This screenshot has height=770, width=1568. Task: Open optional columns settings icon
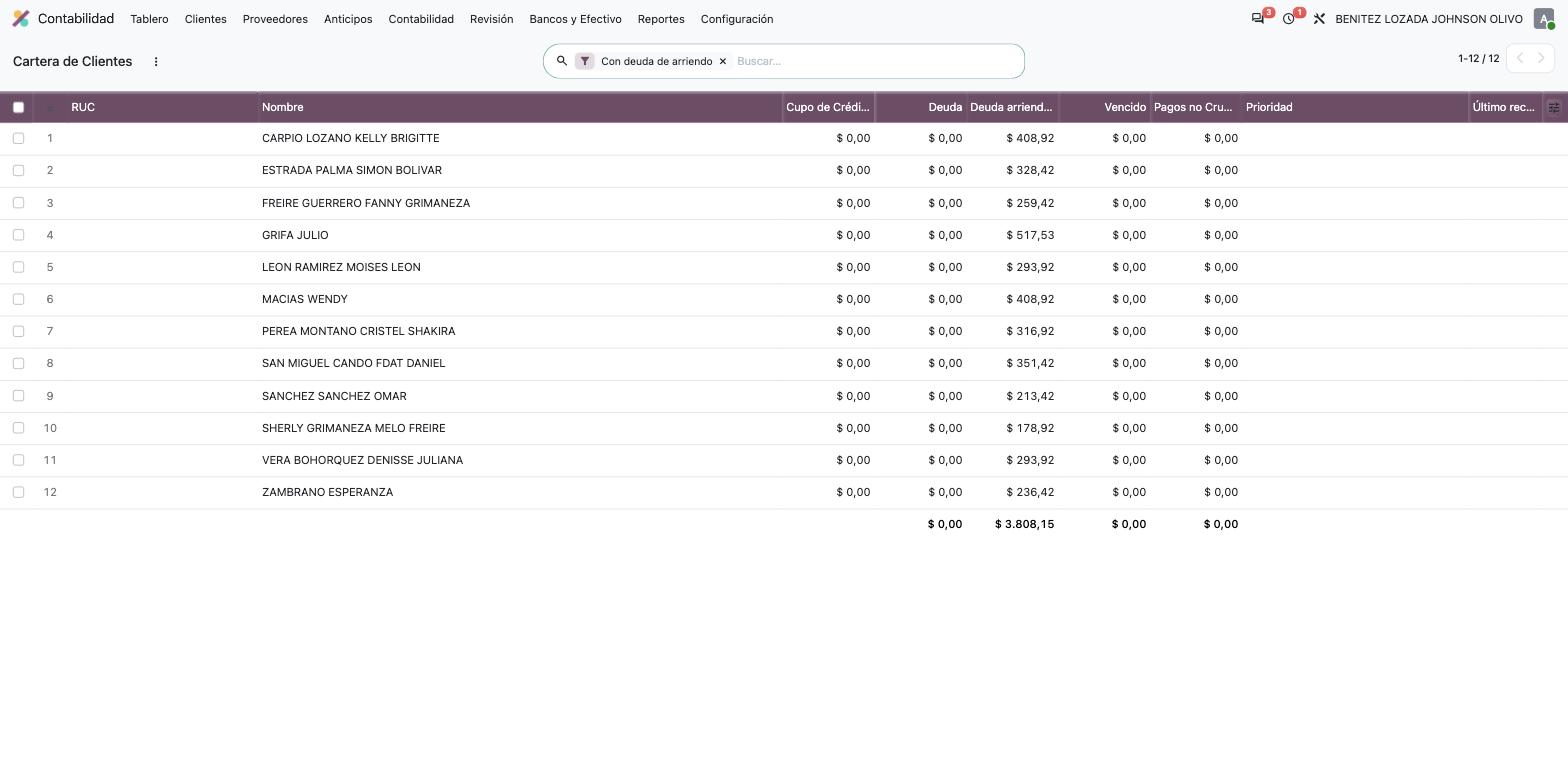point(1554,107)
